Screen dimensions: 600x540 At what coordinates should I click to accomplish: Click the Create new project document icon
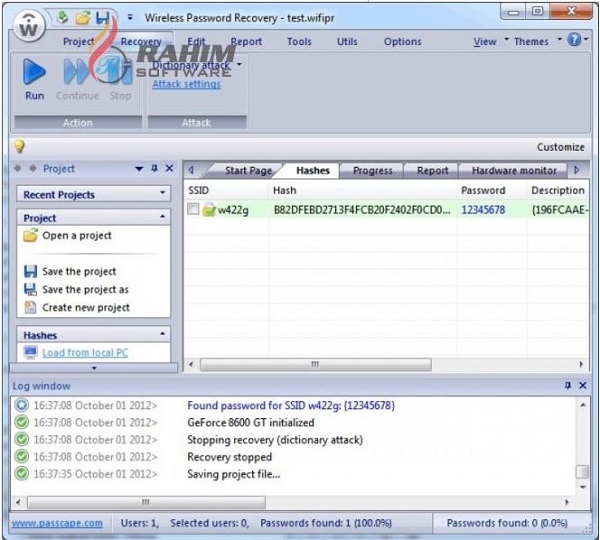tap(30, 307)
